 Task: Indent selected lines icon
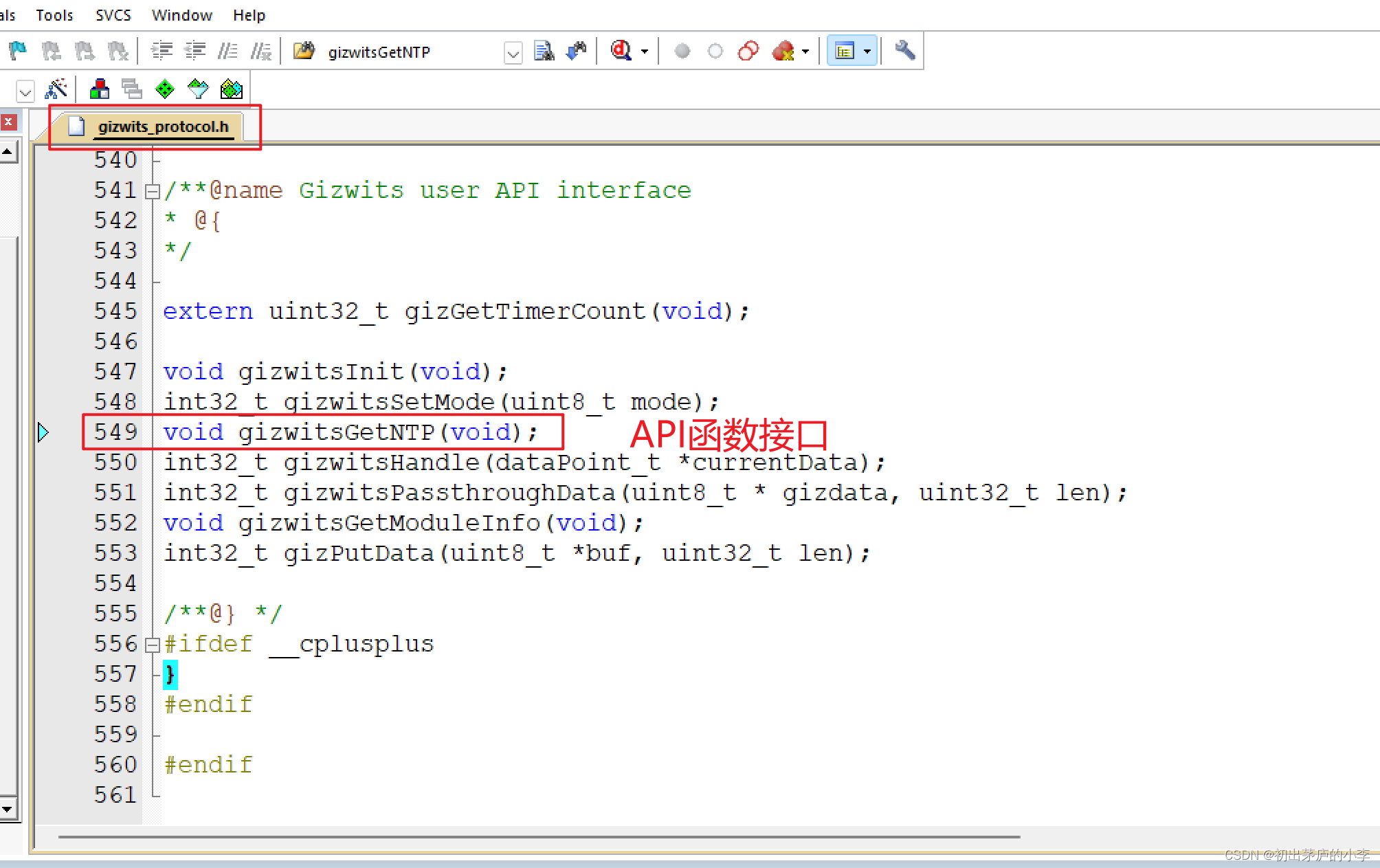(162, 52)
